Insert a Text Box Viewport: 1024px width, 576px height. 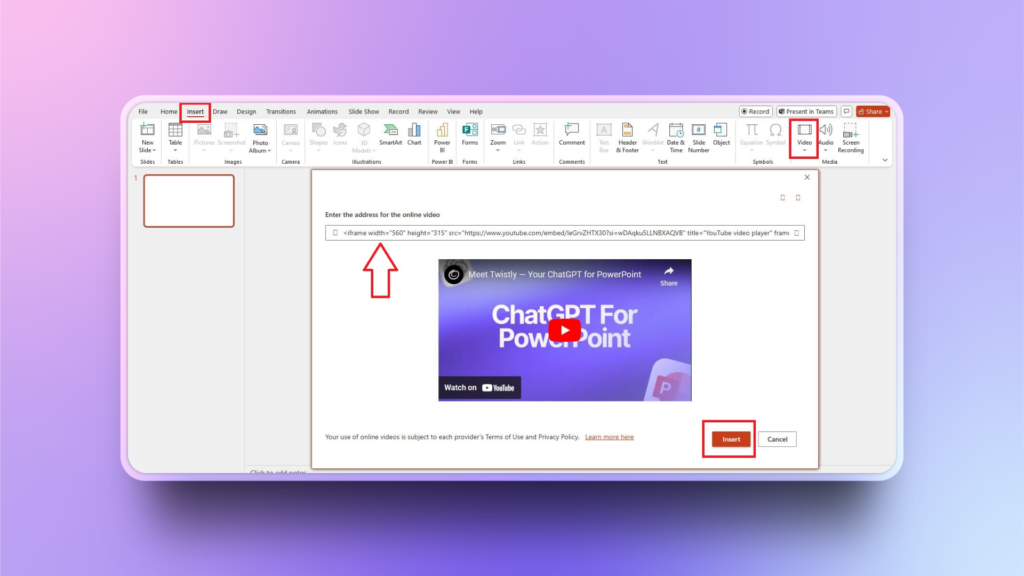pyautogui.click(x=603, y=138)
